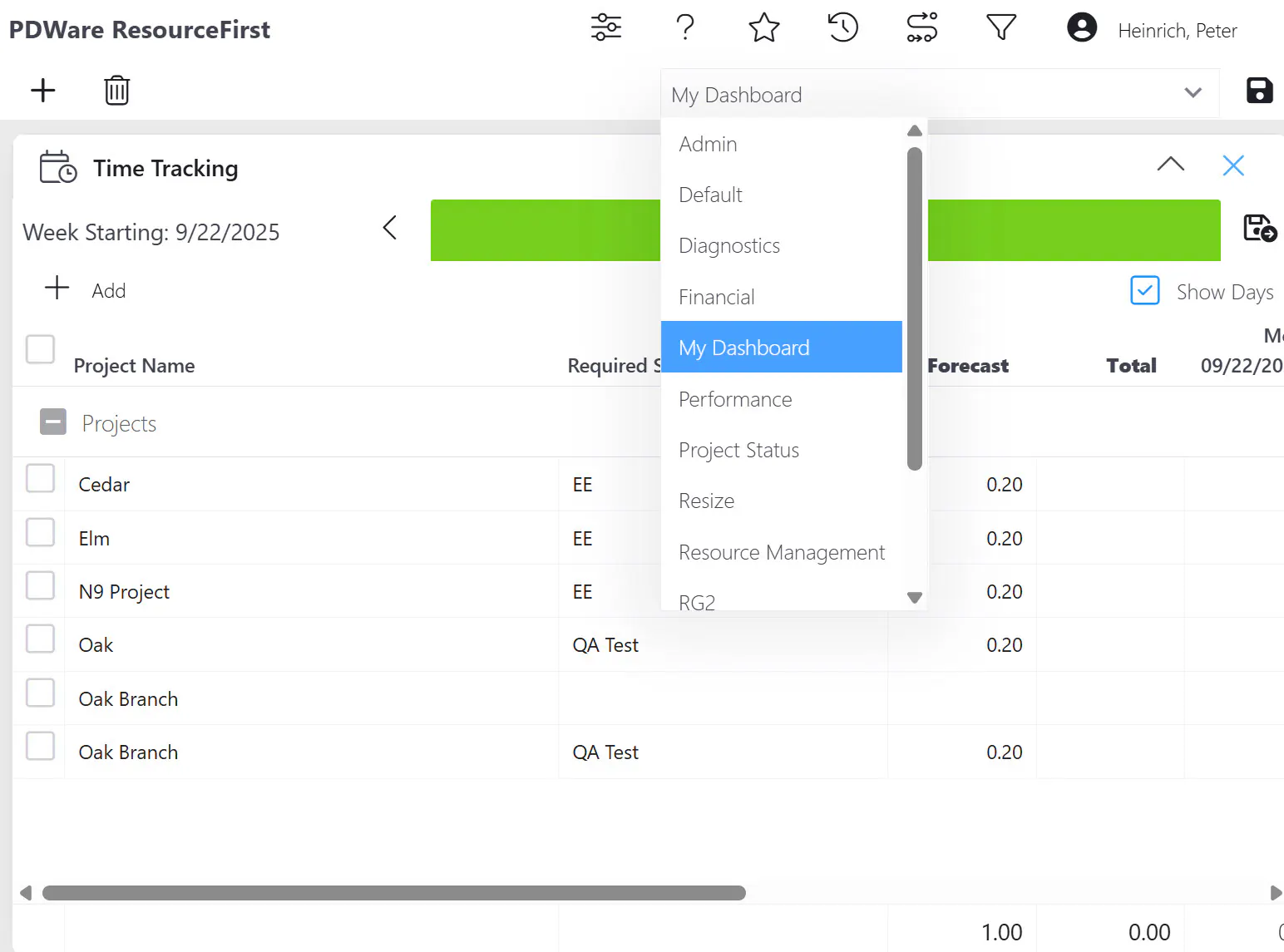1284x952 pixels.
Task: Tick the Oak row checkbox
Action: (40, 639)
